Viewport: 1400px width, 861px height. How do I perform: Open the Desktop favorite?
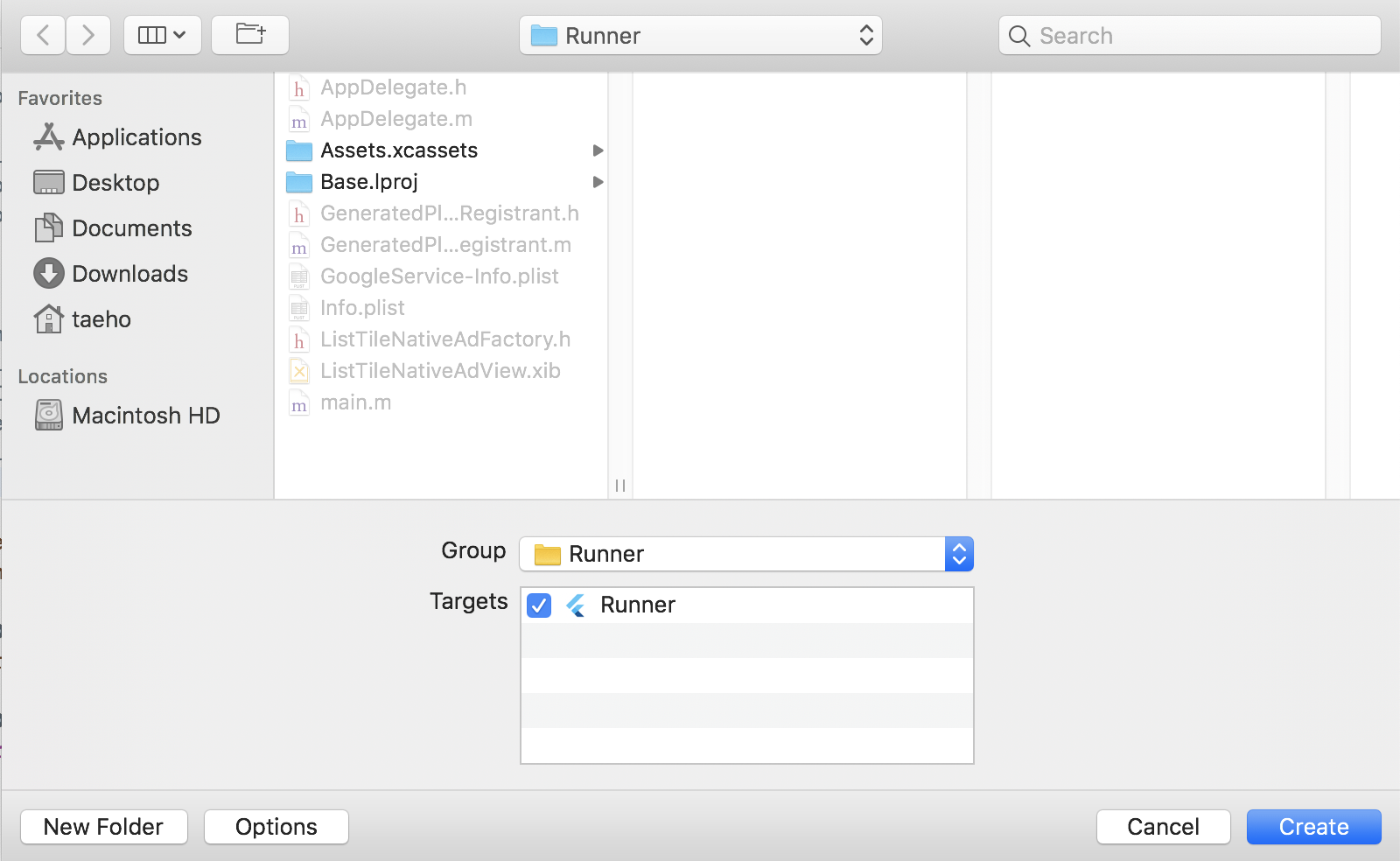tap(115, 183)
